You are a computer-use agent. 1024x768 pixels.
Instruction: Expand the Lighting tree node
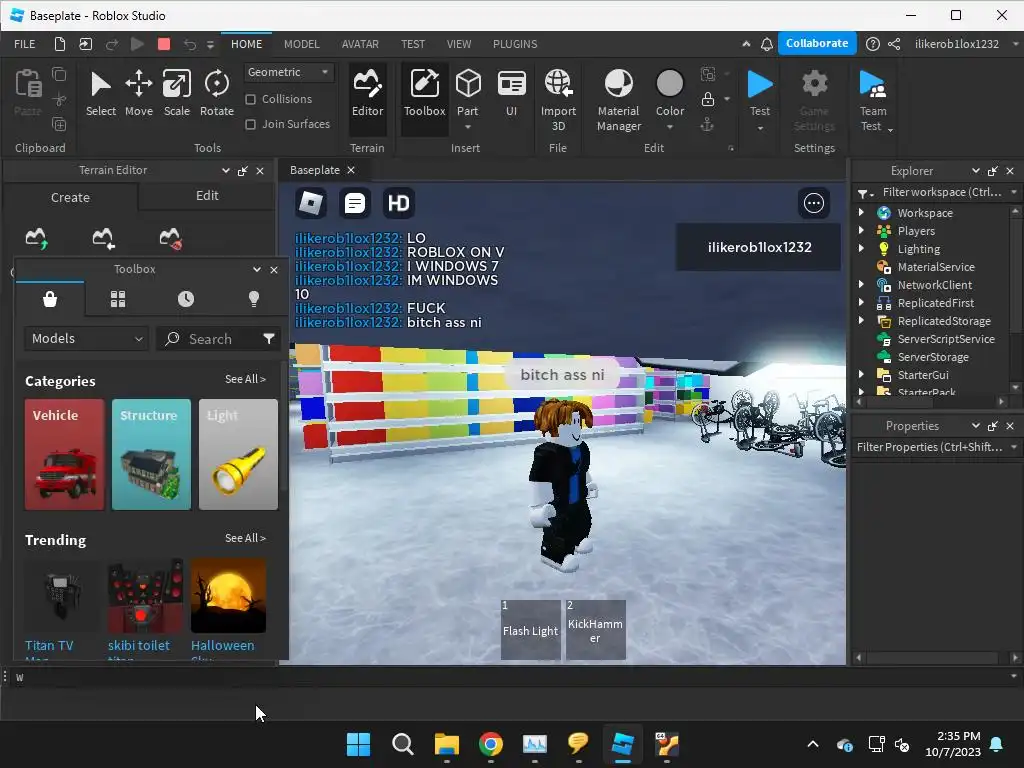coord(861,248)
